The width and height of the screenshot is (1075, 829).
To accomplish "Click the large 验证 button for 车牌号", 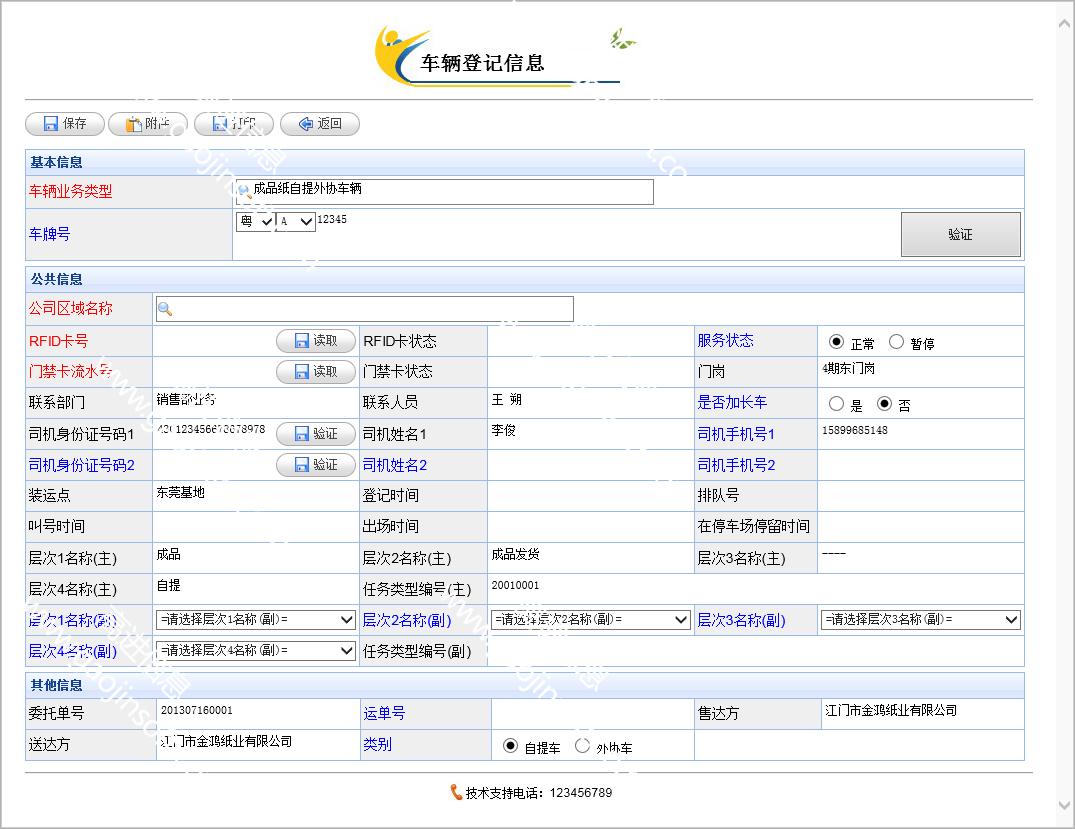I will click(960, 235).
